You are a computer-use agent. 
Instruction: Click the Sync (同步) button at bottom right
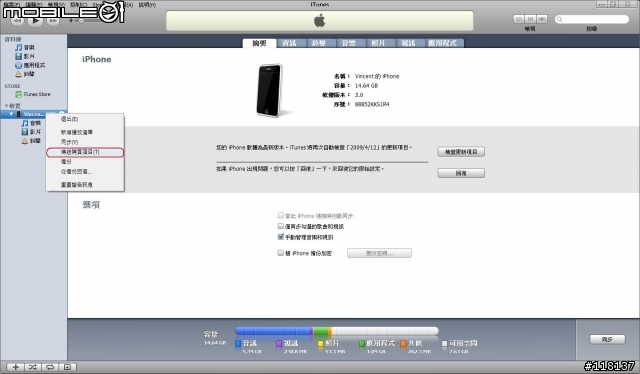click(607, 339)
